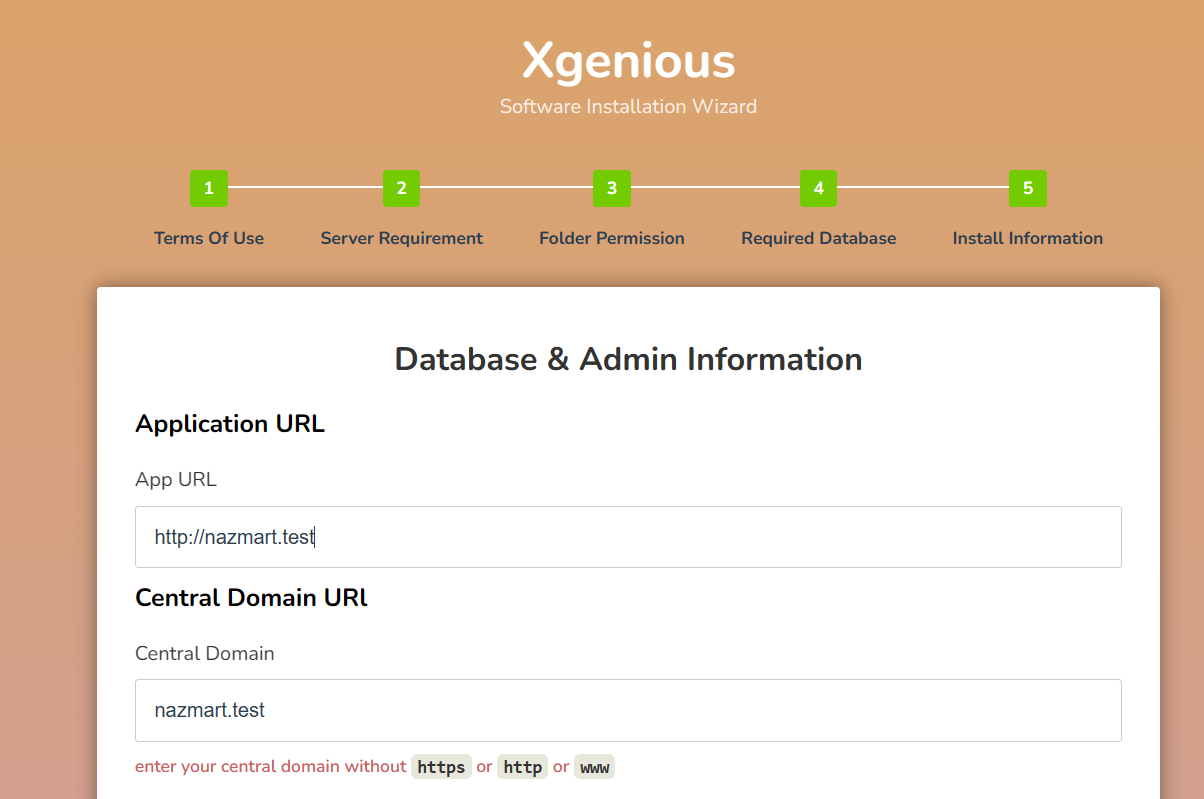Open the Terms Of Use step
Viewport: 1204px width, 799px height.
tap(208, 238)
